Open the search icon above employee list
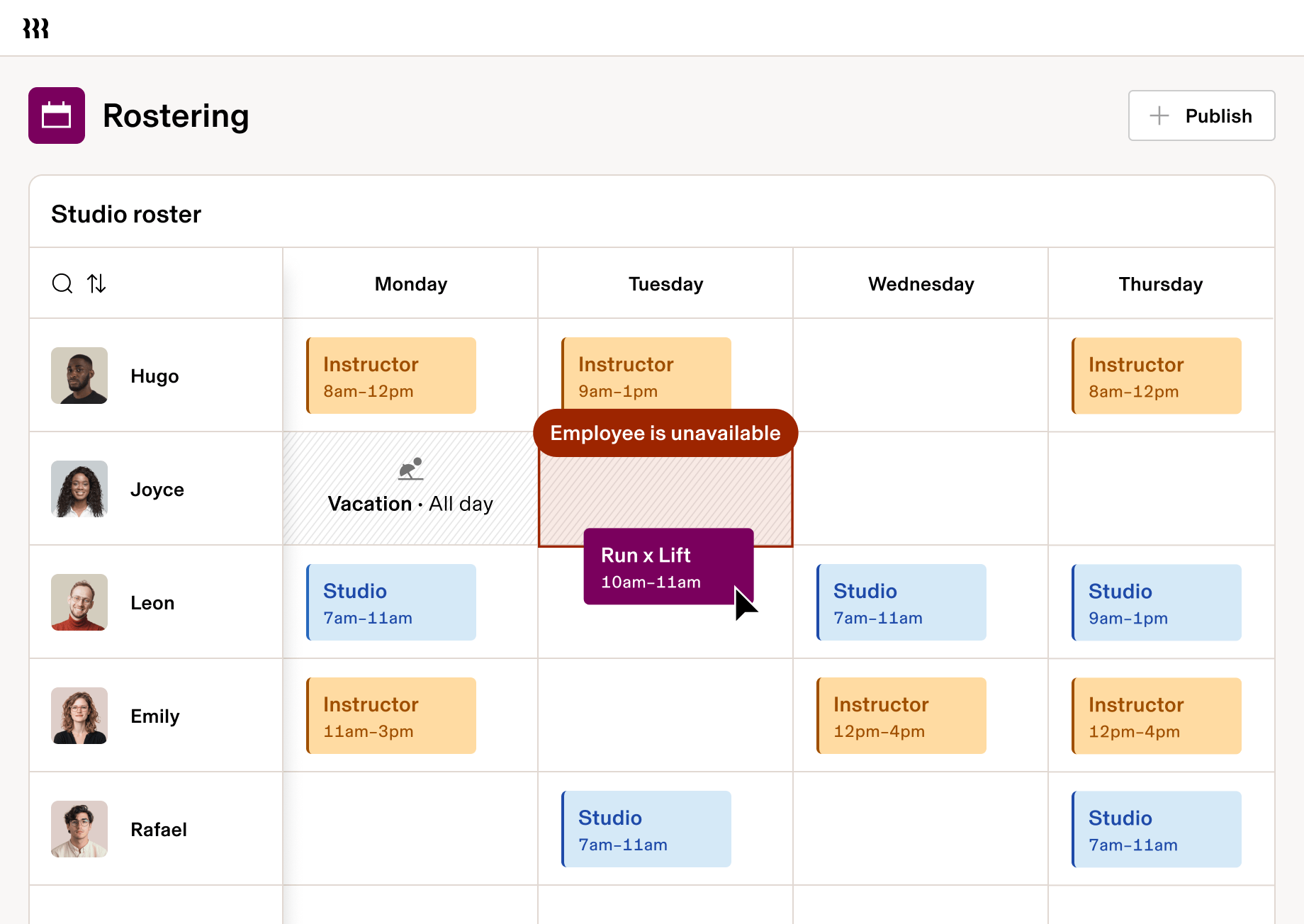Image resolution: width=1304 pixels, height=924 pixels. pos(62,283)
